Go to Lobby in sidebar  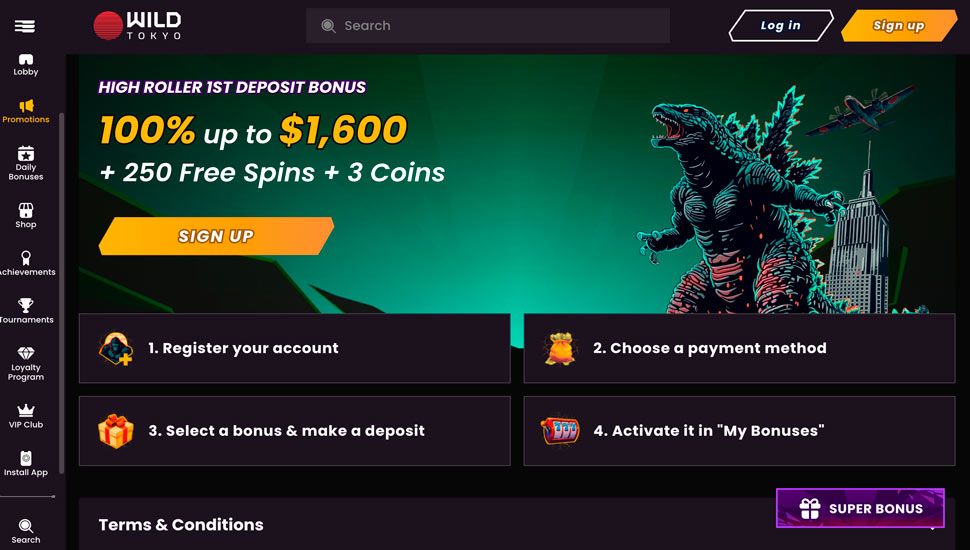point(26,63)
